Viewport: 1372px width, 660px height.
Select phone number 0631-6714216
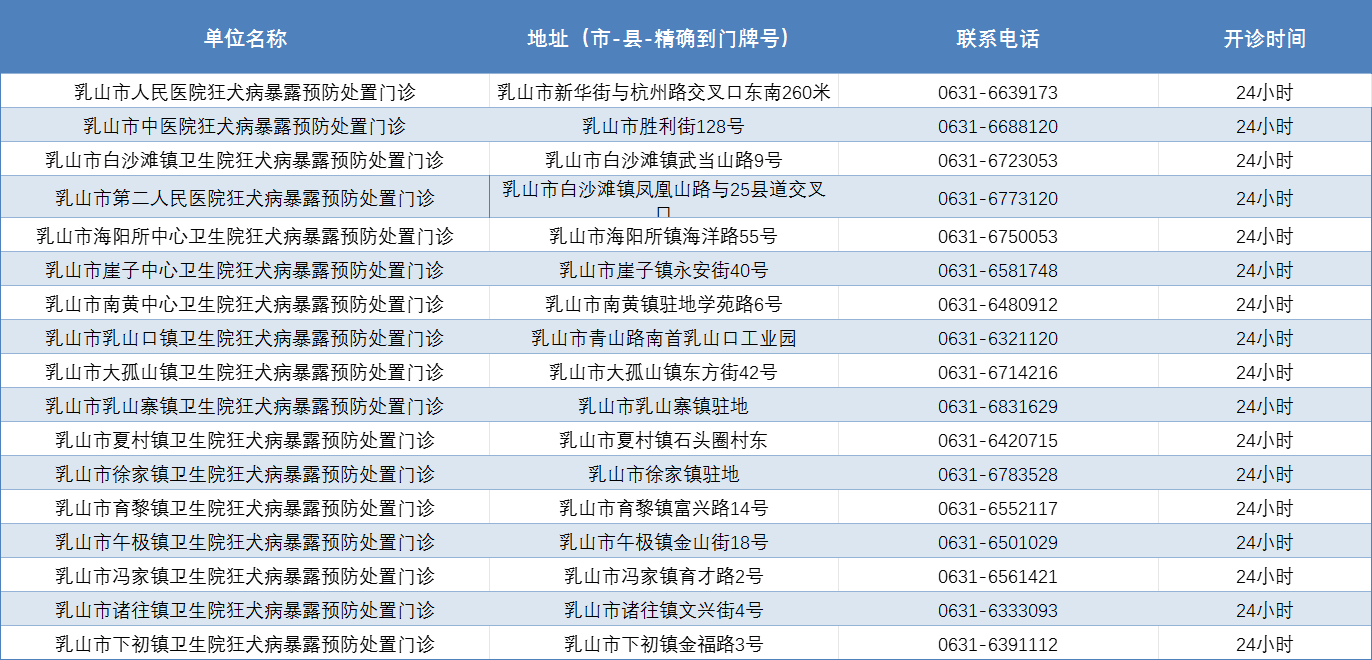[997, 373]
